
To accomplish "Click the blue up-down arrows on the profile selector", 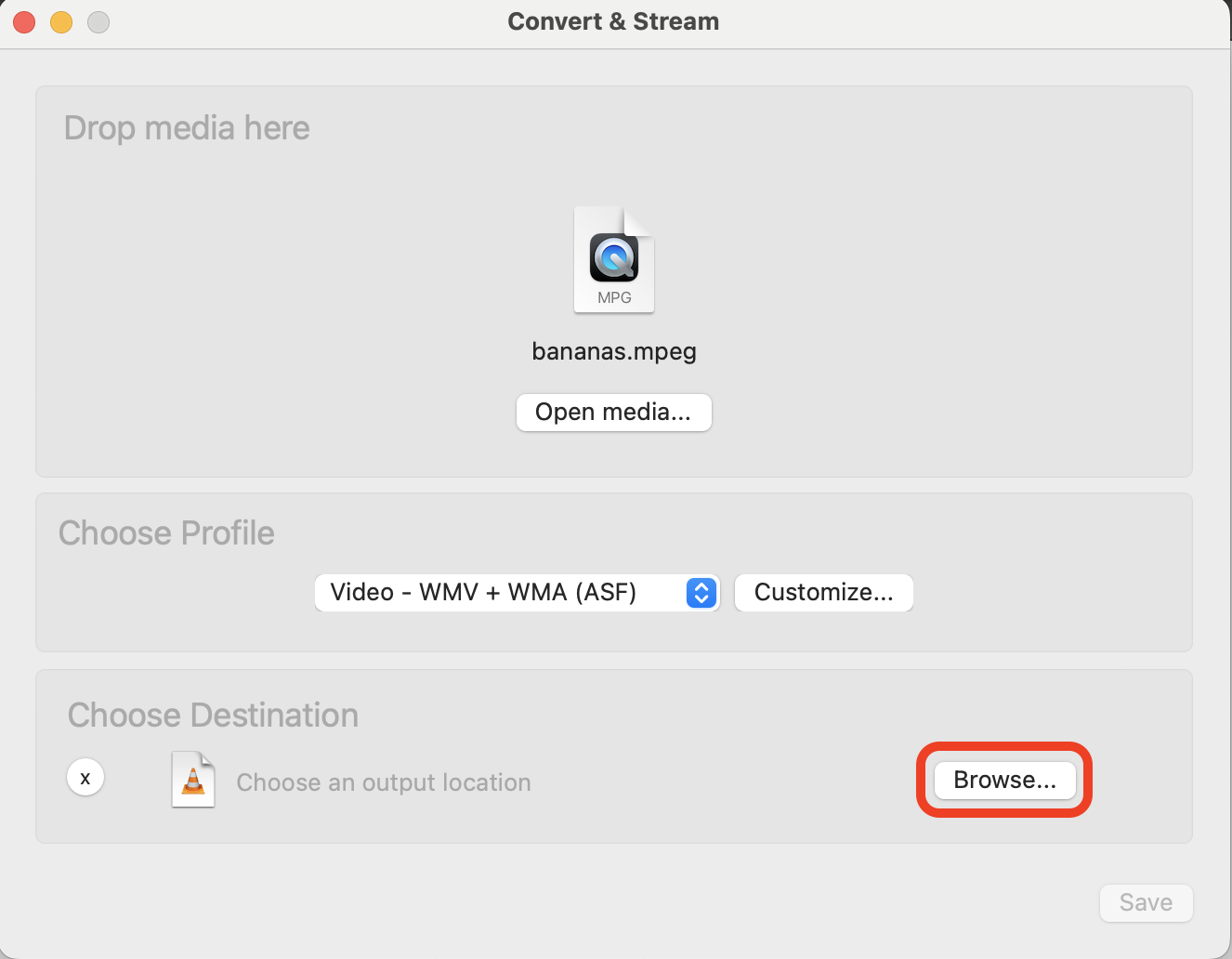I will point(701,592).
